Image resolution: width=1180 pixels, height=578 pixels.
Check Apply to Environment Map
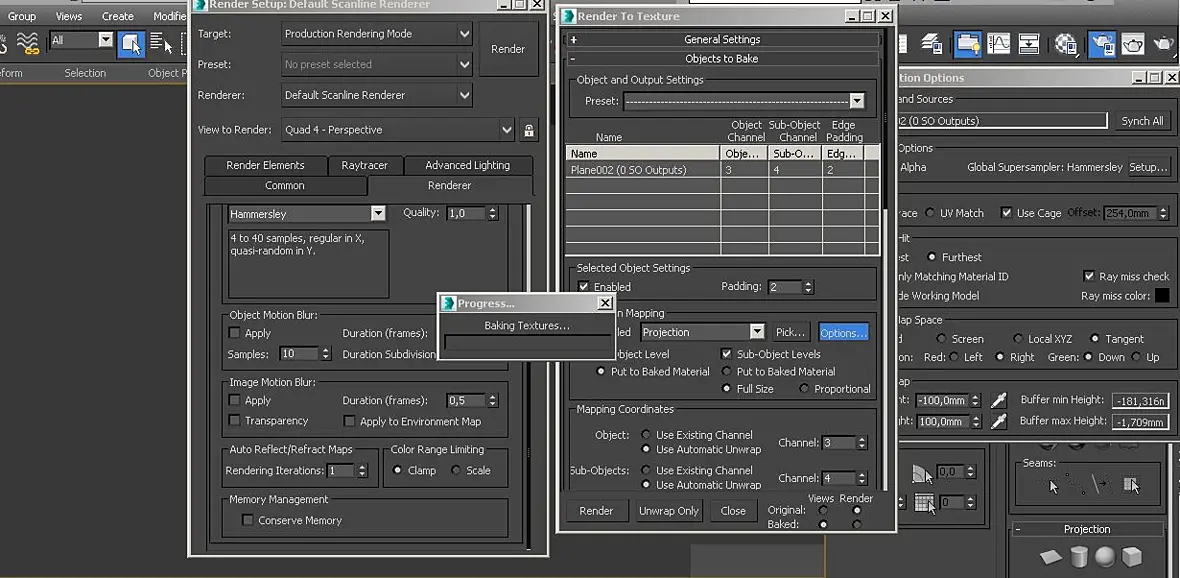(x=349, y=421)
